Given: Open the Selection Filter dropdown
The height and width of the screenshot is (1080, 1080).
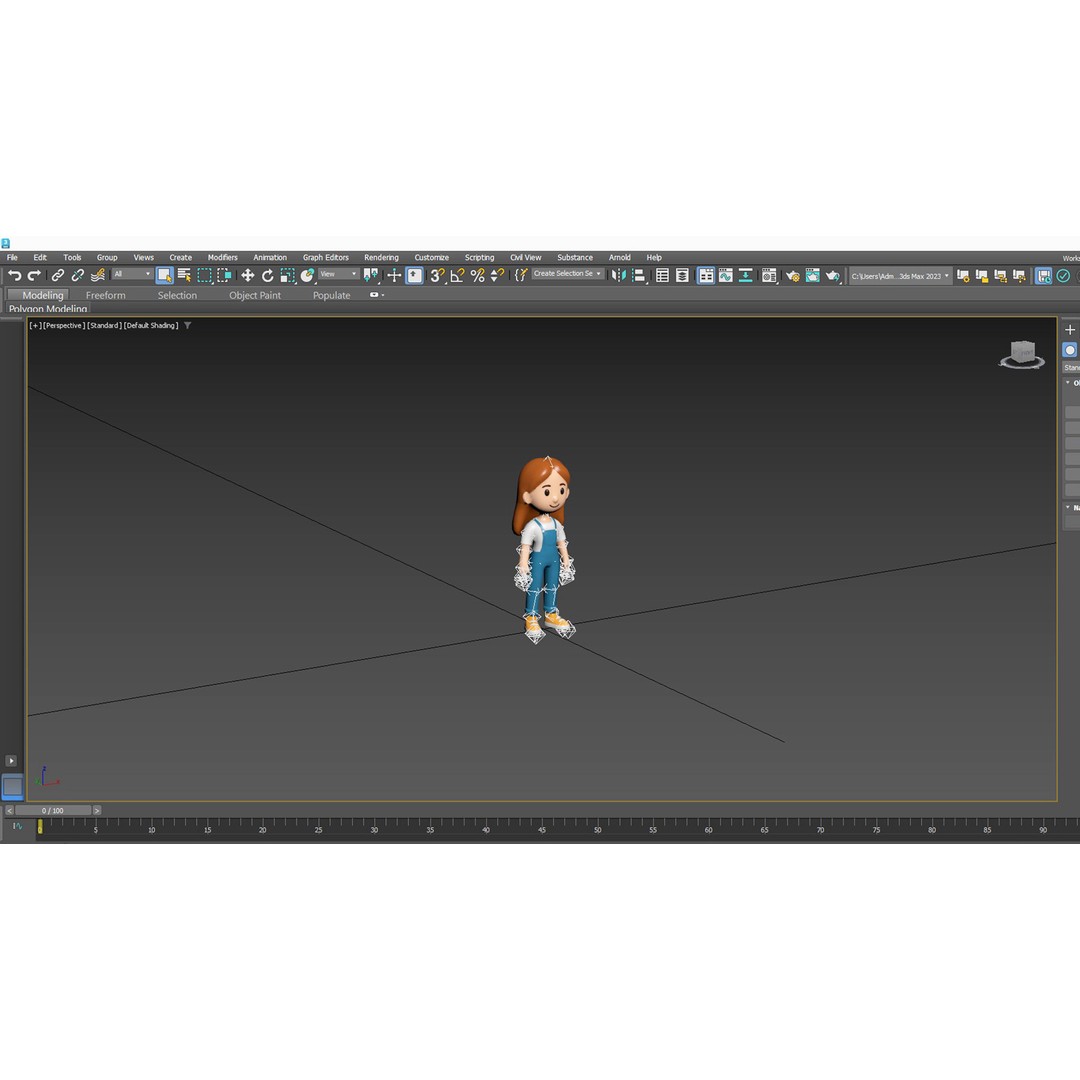Looking at the screenshot, I should tap(130, 275).
